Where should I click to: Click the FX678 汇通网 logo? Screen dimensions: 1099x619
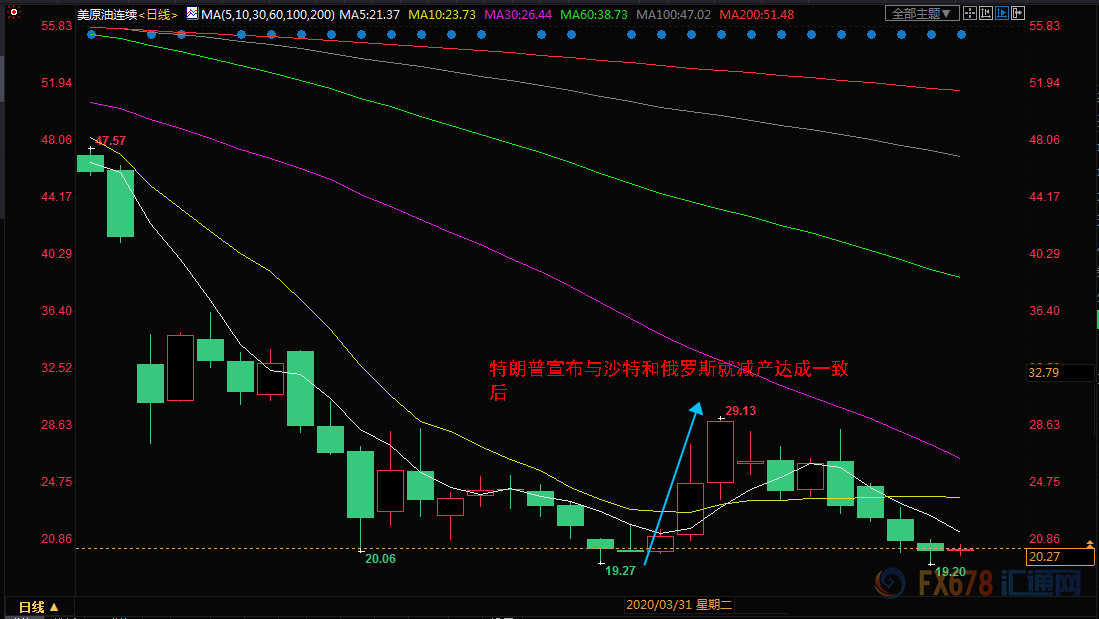(x=981, y=583)
